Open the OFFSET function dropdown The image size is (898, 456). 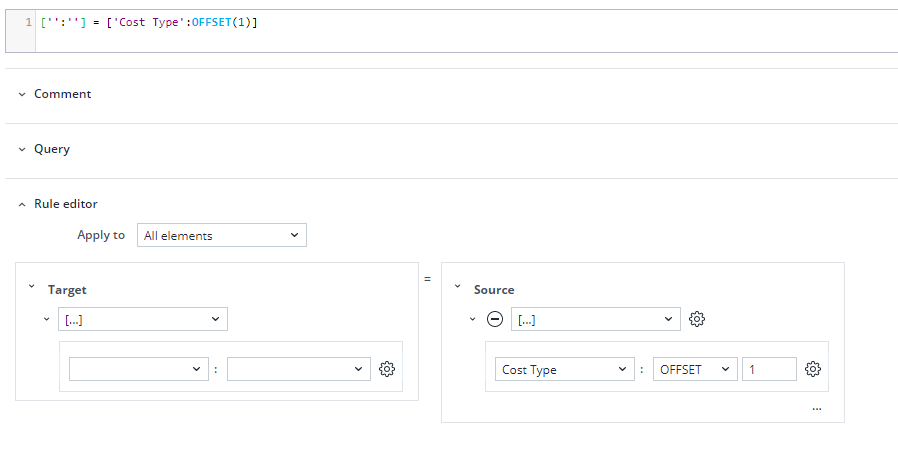[x=695, y=369]
